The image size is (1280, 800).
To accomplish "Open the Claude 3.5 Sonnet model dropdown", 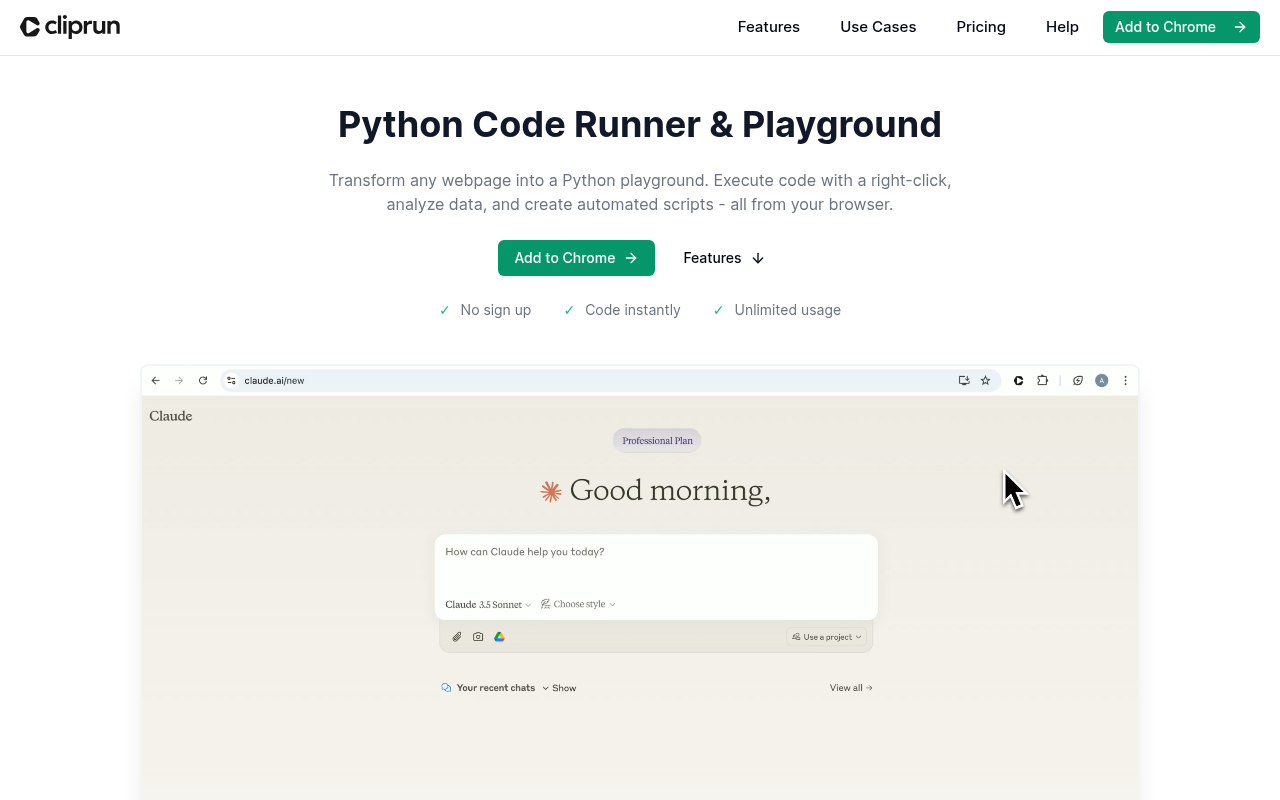I will pos(488,604).
